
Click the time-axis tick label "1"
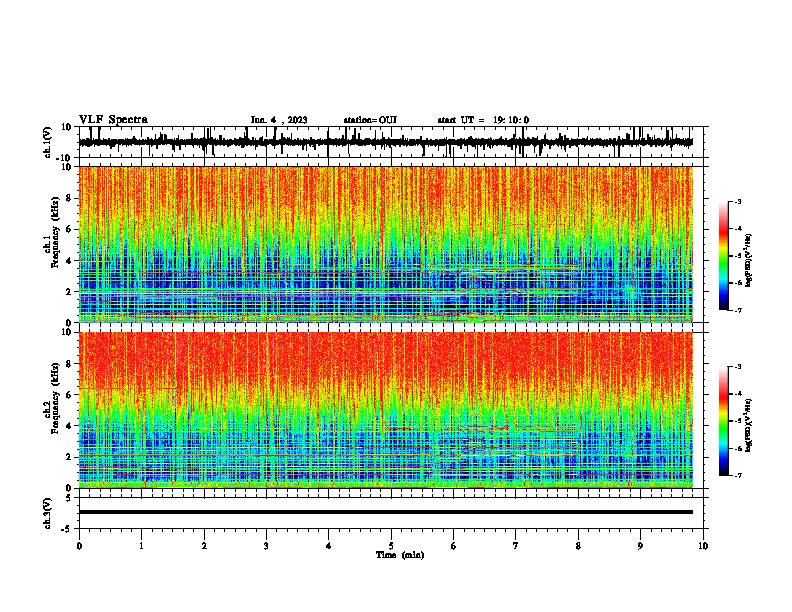tap(141, 546)
